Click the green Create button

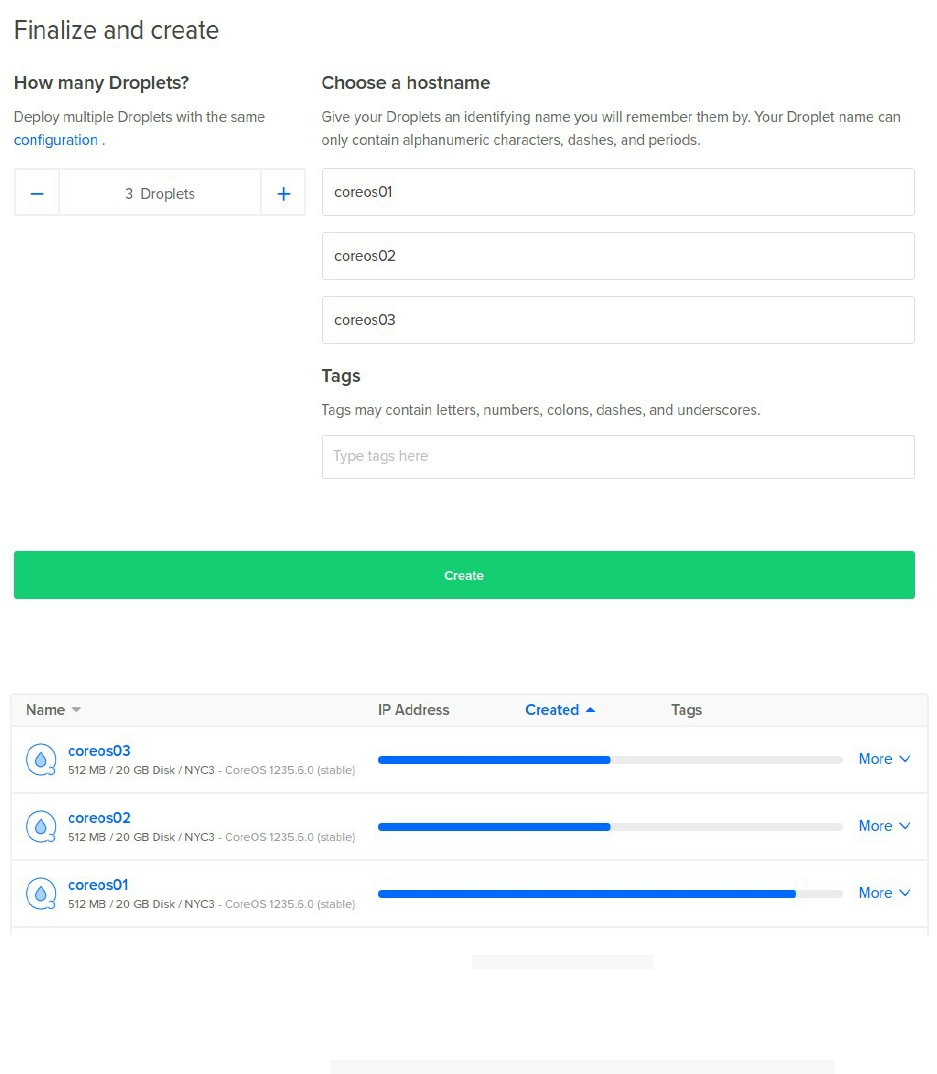[464, 575]
